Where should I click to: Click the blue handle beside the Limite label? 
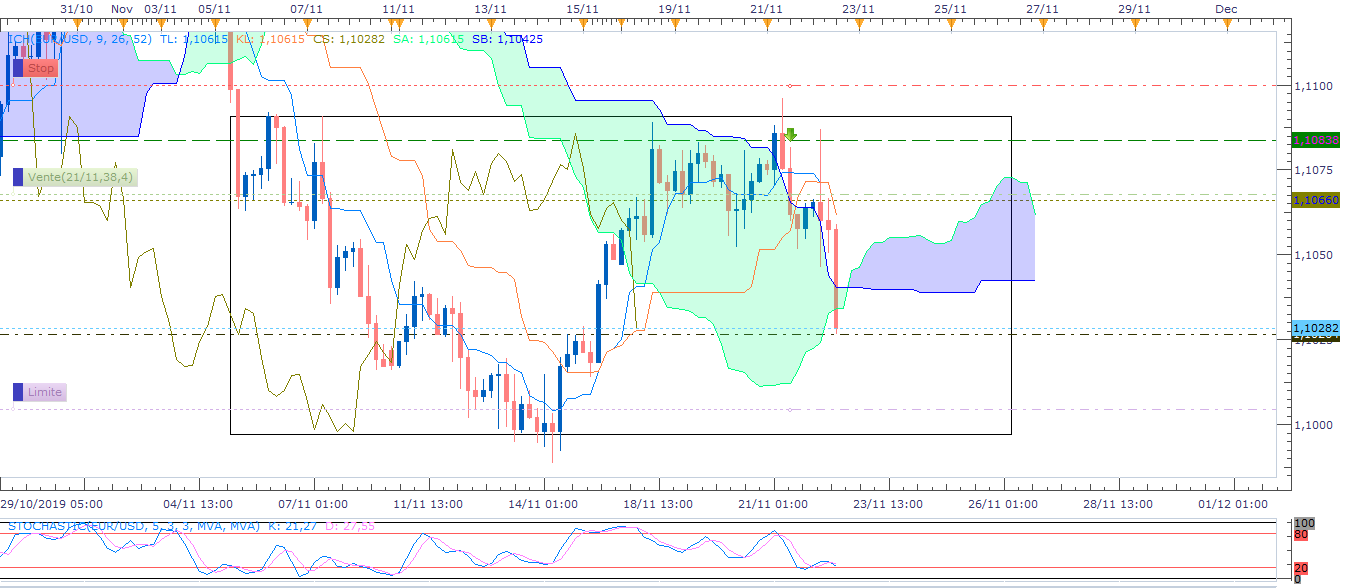pos(18,392)
